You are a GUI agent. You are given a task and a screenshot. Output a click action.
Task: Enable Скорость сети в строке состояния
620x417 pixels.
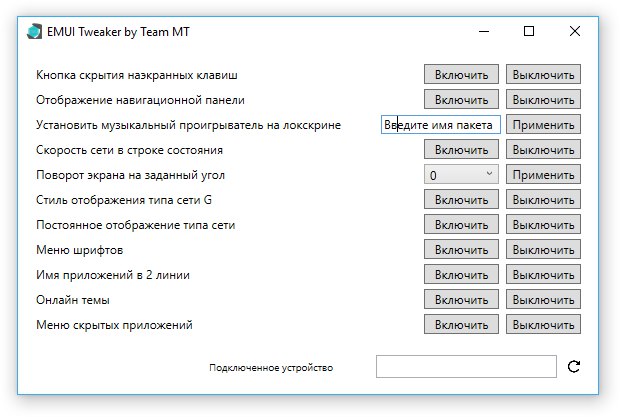(461, 149)
